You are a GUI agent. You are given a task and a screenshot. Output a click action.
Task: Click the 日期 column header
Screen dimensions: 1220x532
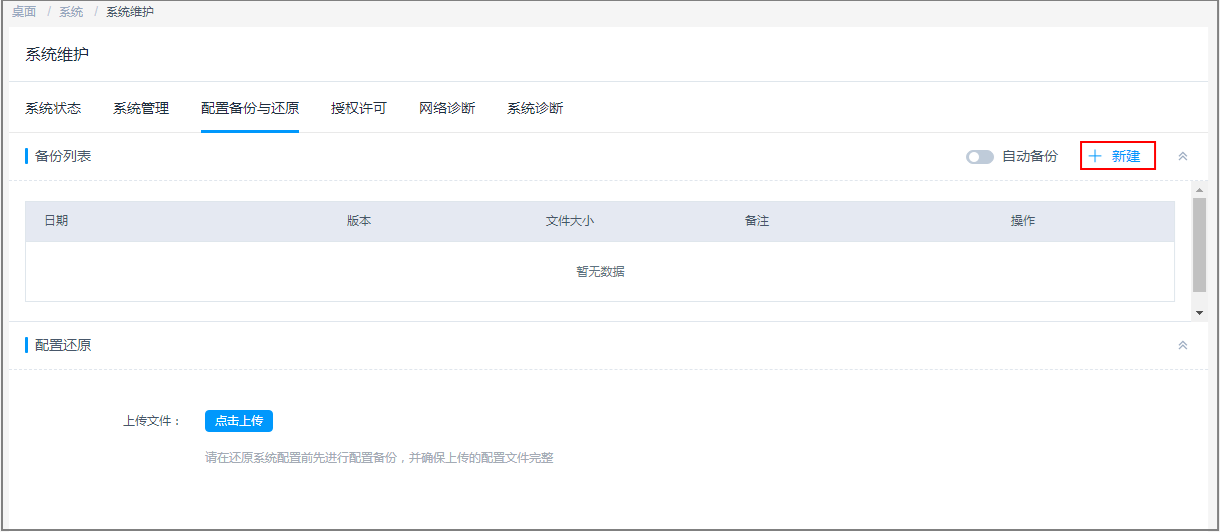(x=56, y=221)
